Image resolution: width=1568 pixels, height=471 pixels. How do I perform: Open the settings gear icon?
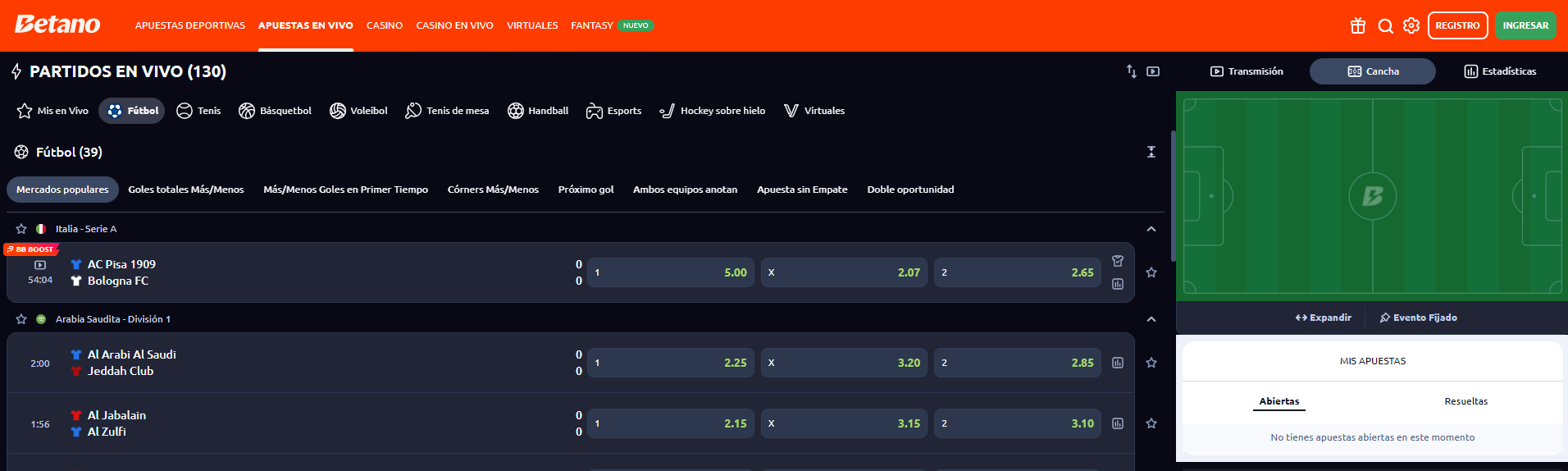(x=1411, y=25)
